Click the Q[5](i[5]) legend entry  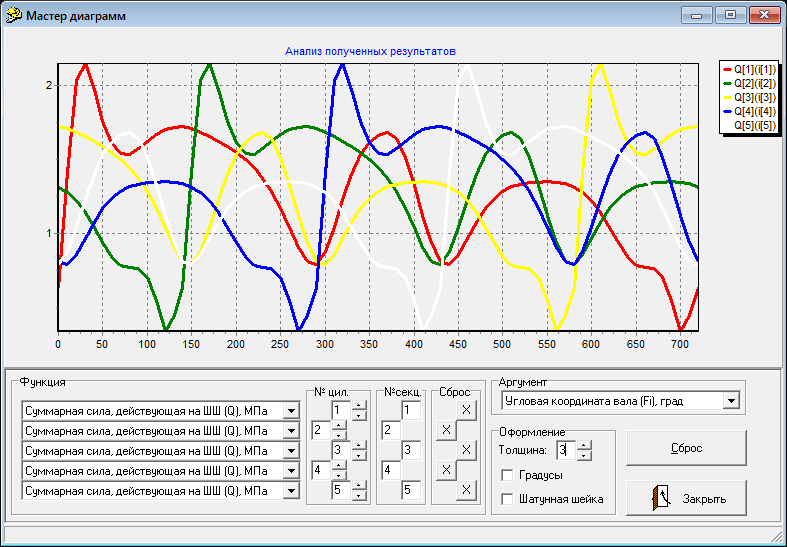tap(754, 125)
